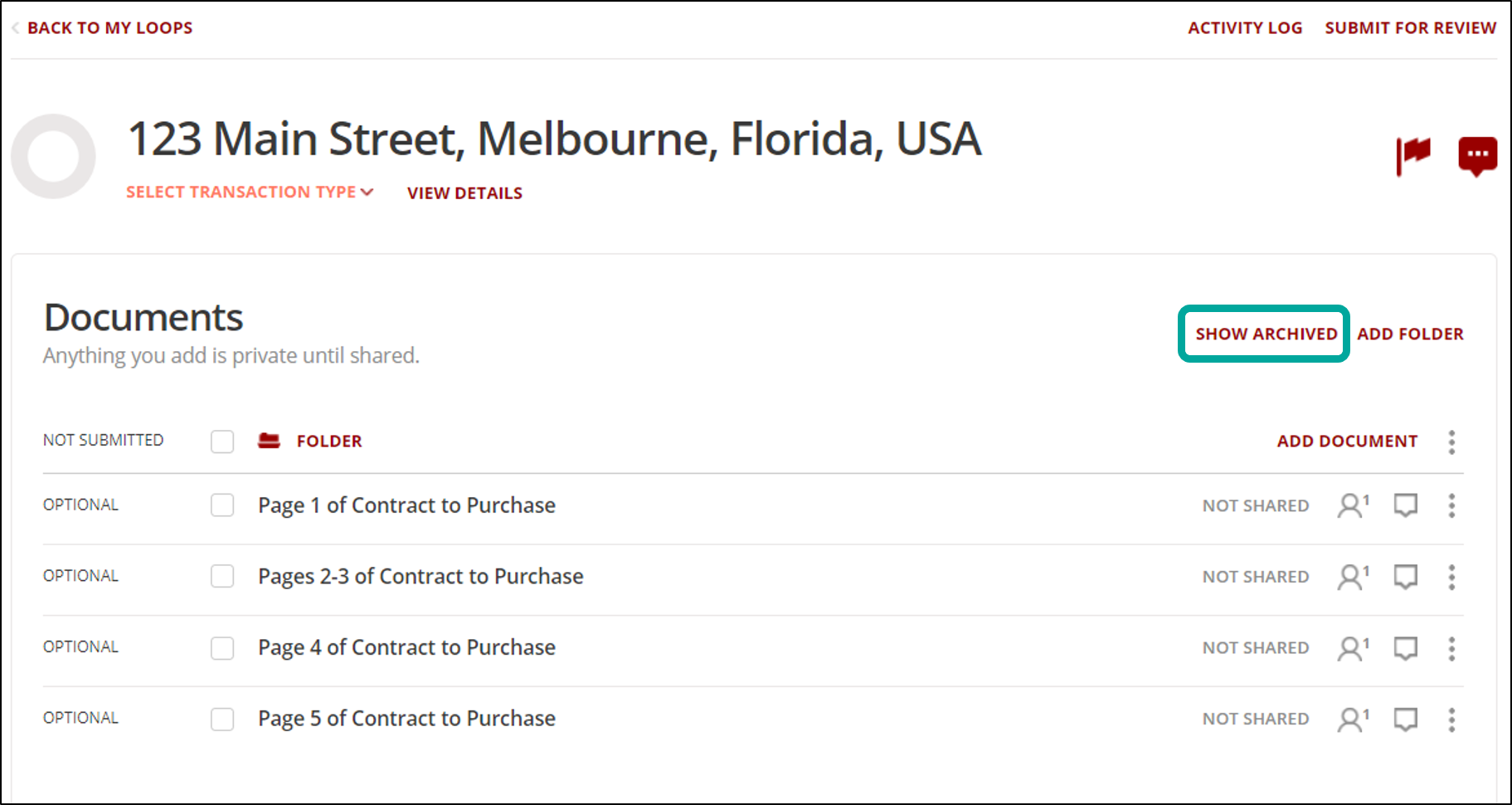Click Show Archived button
Screen dimensions: 1512x805
[1266, 334]
